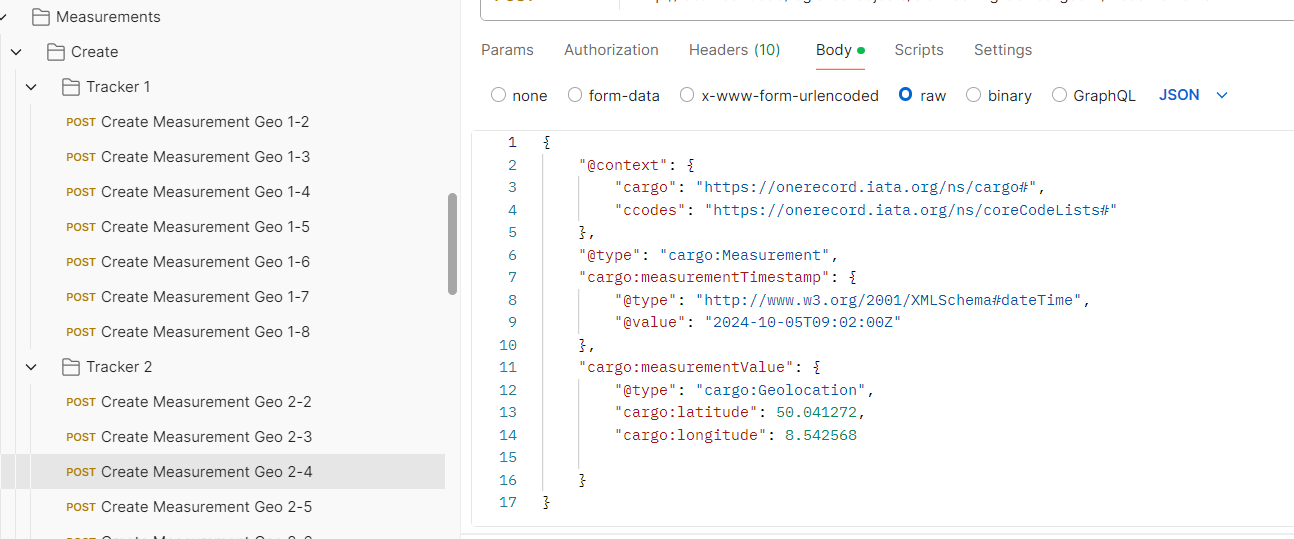
Task: Collapse the Tracker 1 folder chevron
Action: (31, 87)
